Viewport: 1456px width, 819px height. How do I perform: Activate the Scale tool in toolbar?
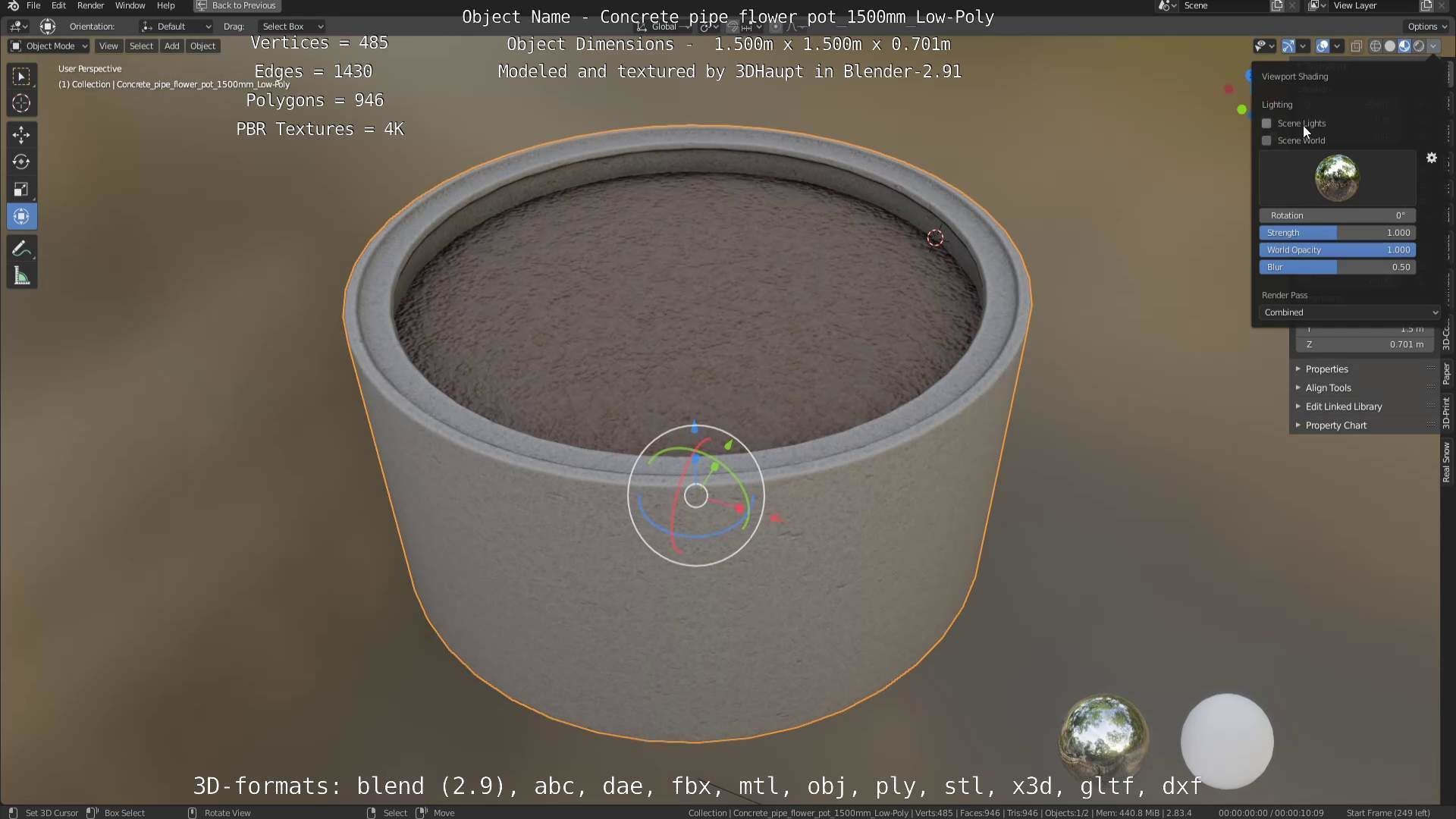pos(21,190)
